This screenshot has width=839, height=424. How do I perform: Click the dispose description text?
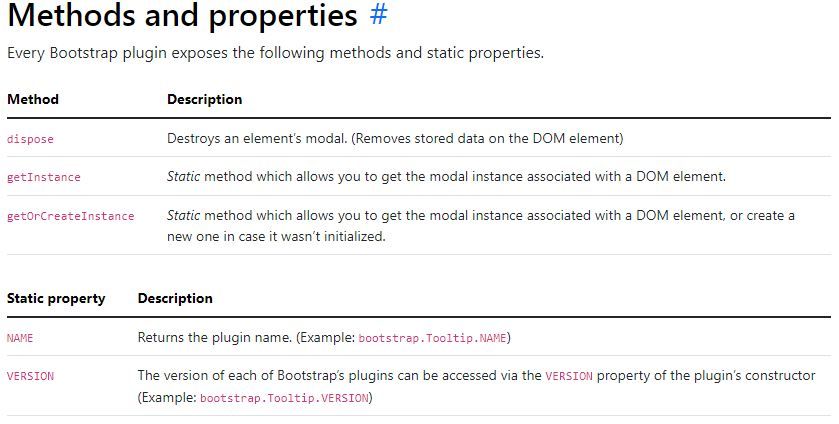(x=395, y=139)
